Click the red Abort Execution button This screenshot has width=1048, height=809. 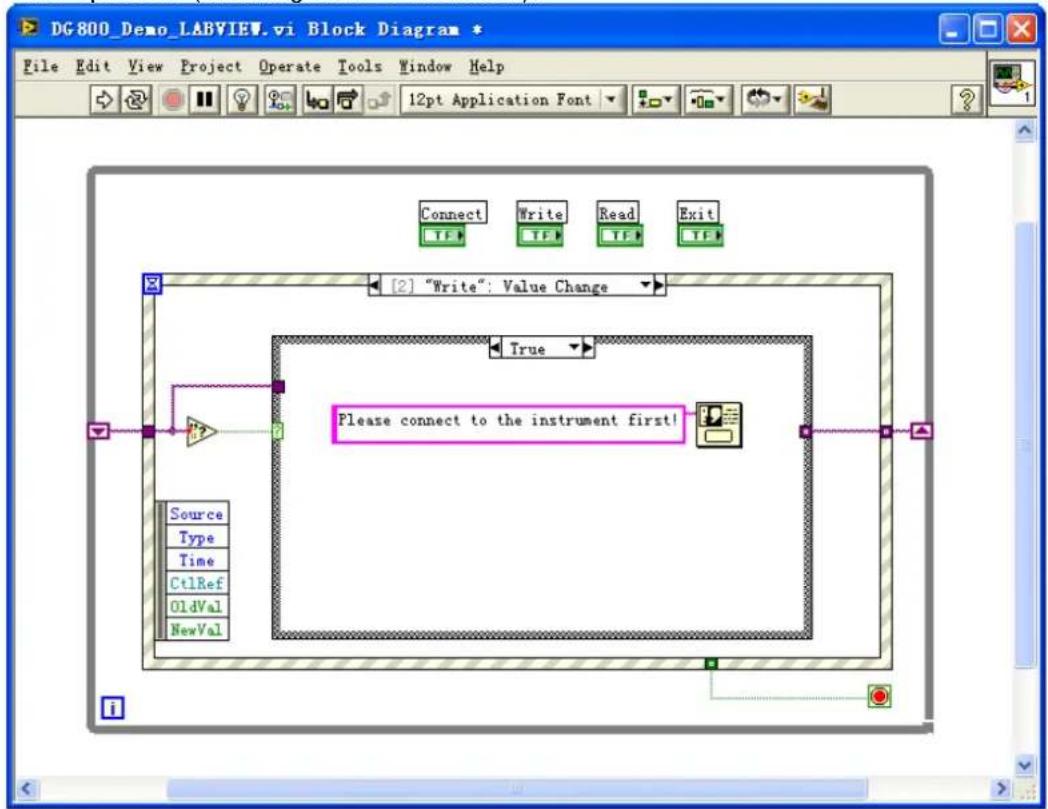pyautogui.click(x=173, y=100)
